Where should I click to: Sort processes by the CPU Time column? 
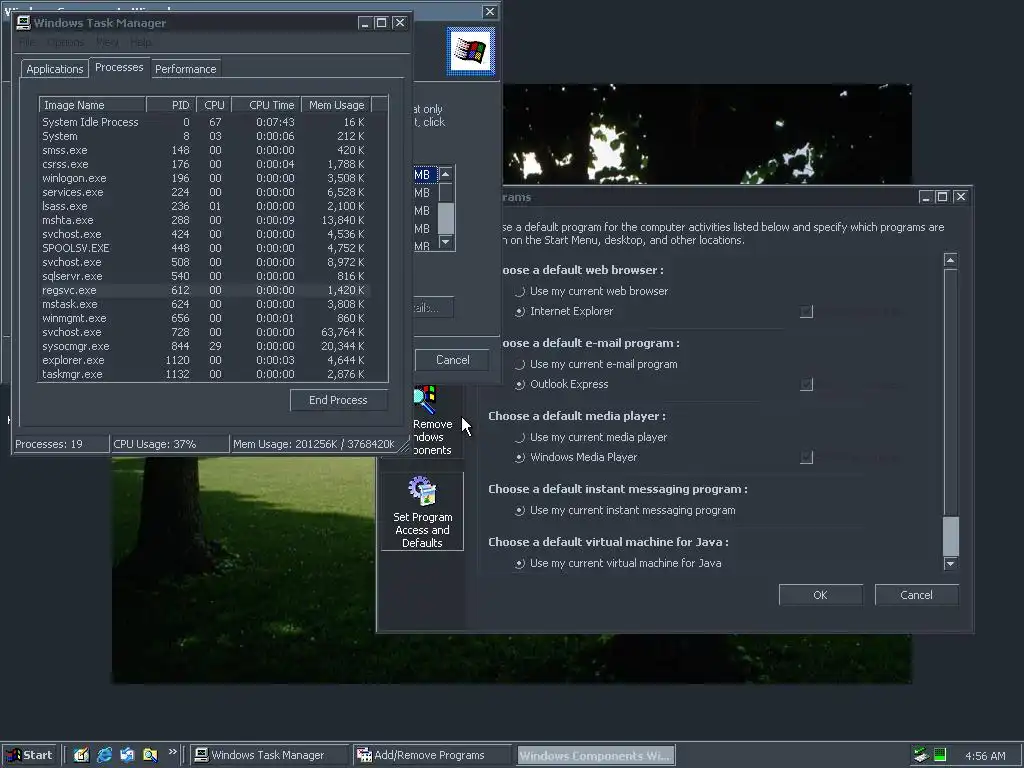266,105
